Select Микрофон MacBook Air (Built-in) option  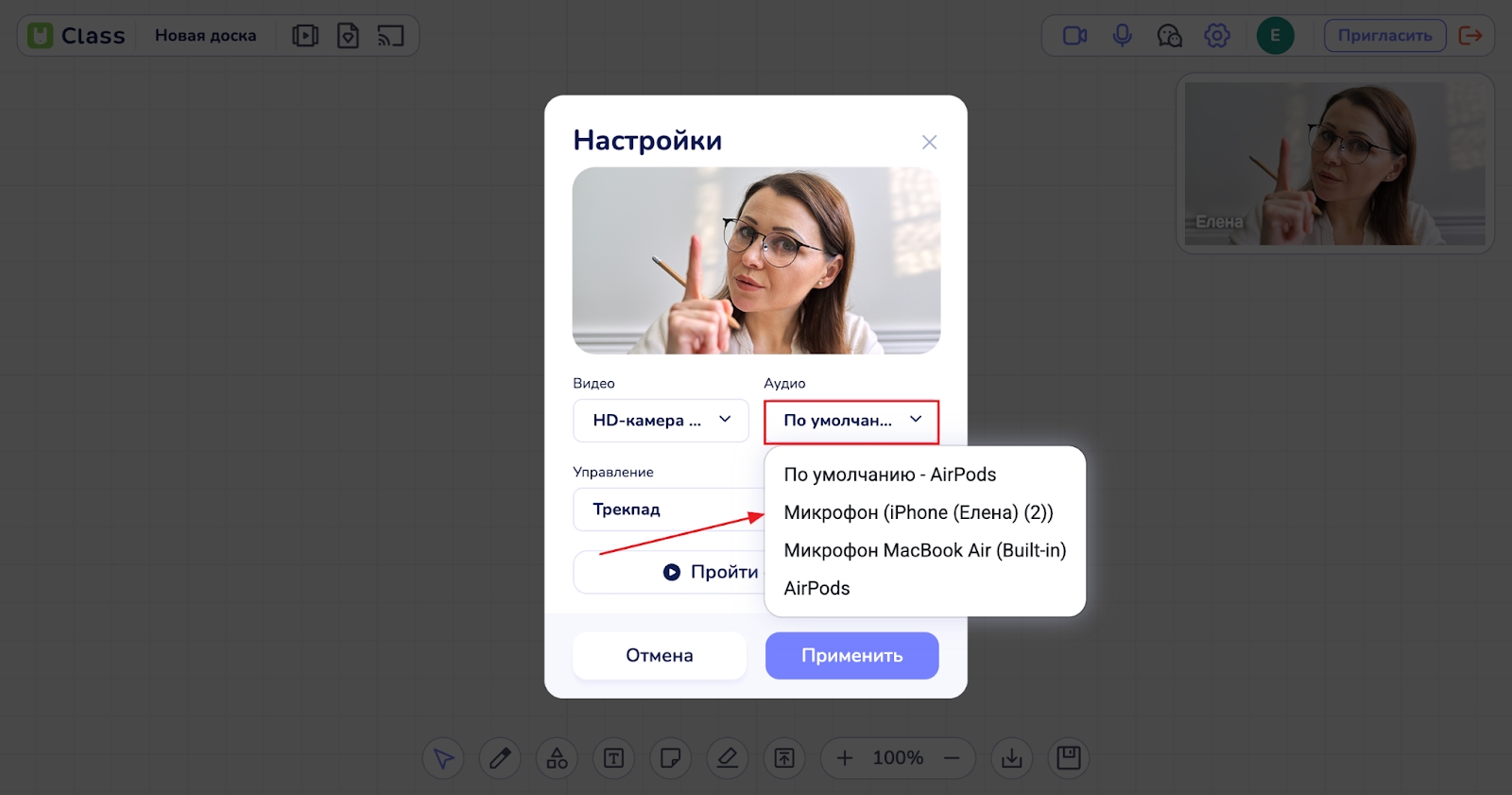(924, 550)
